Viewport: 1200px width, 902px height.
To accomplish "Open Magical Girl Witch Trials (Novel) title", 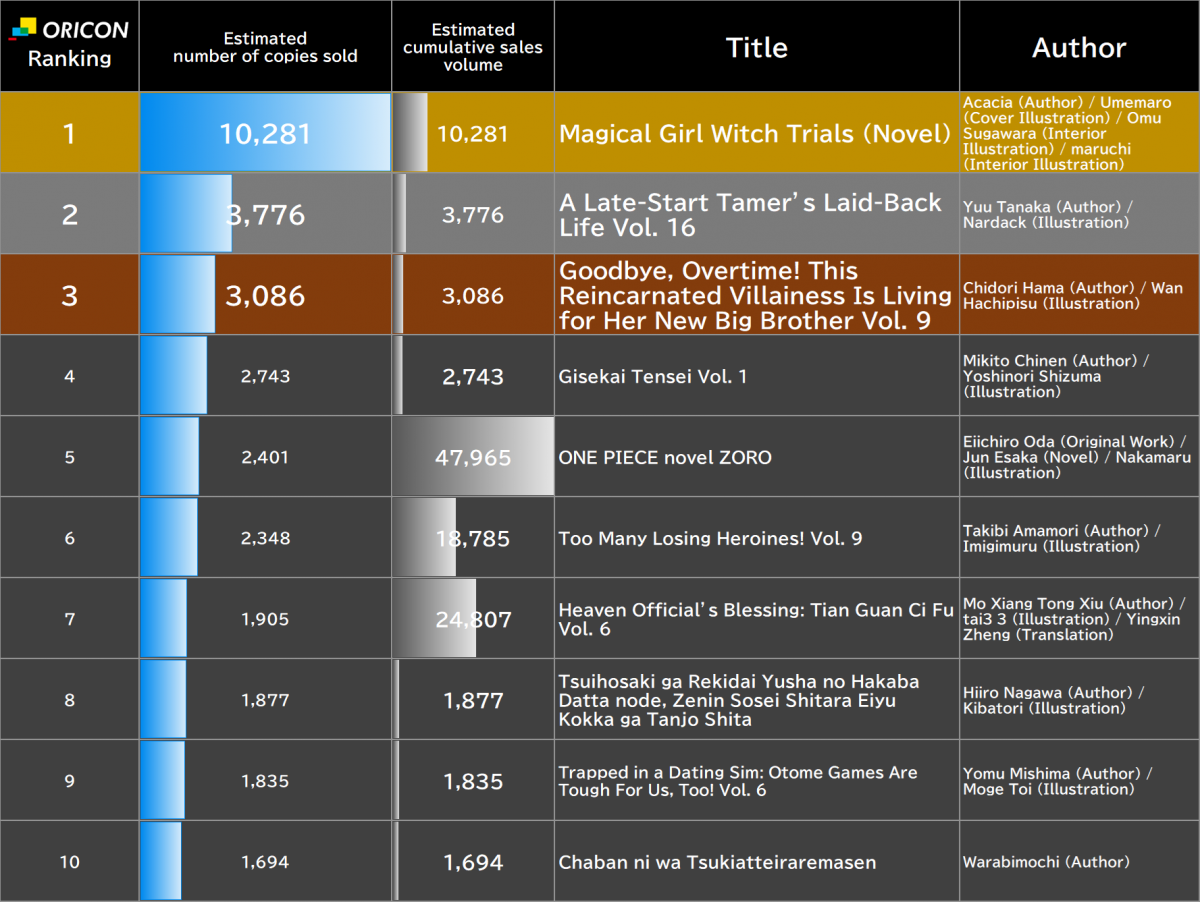I will [755, 134].
